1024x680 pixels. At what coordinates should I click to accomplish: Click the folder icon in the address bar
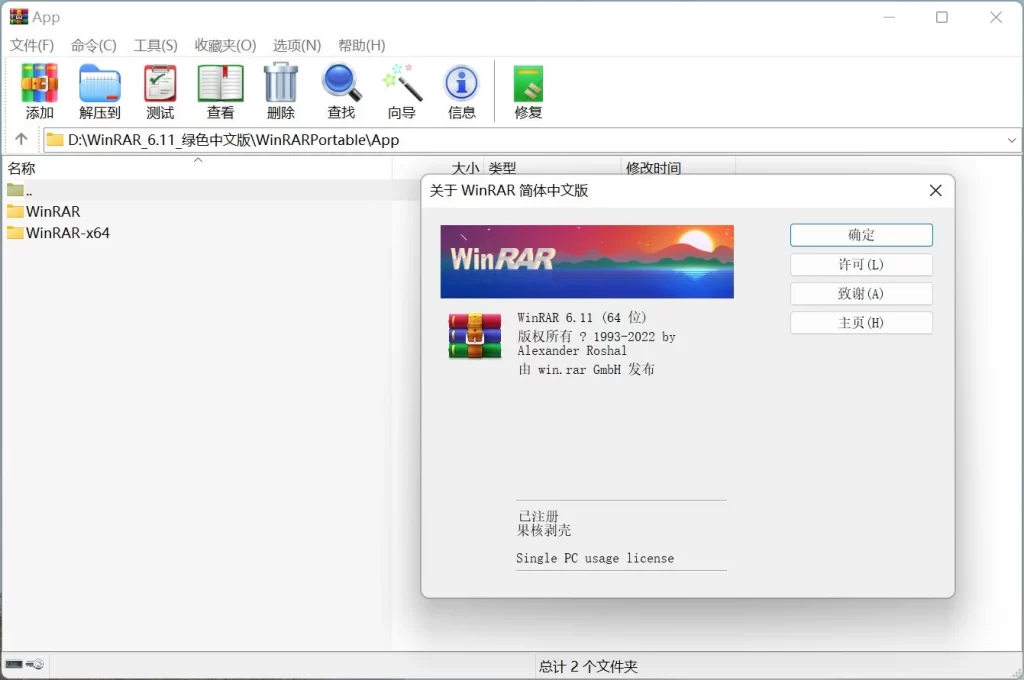[55, 140]
